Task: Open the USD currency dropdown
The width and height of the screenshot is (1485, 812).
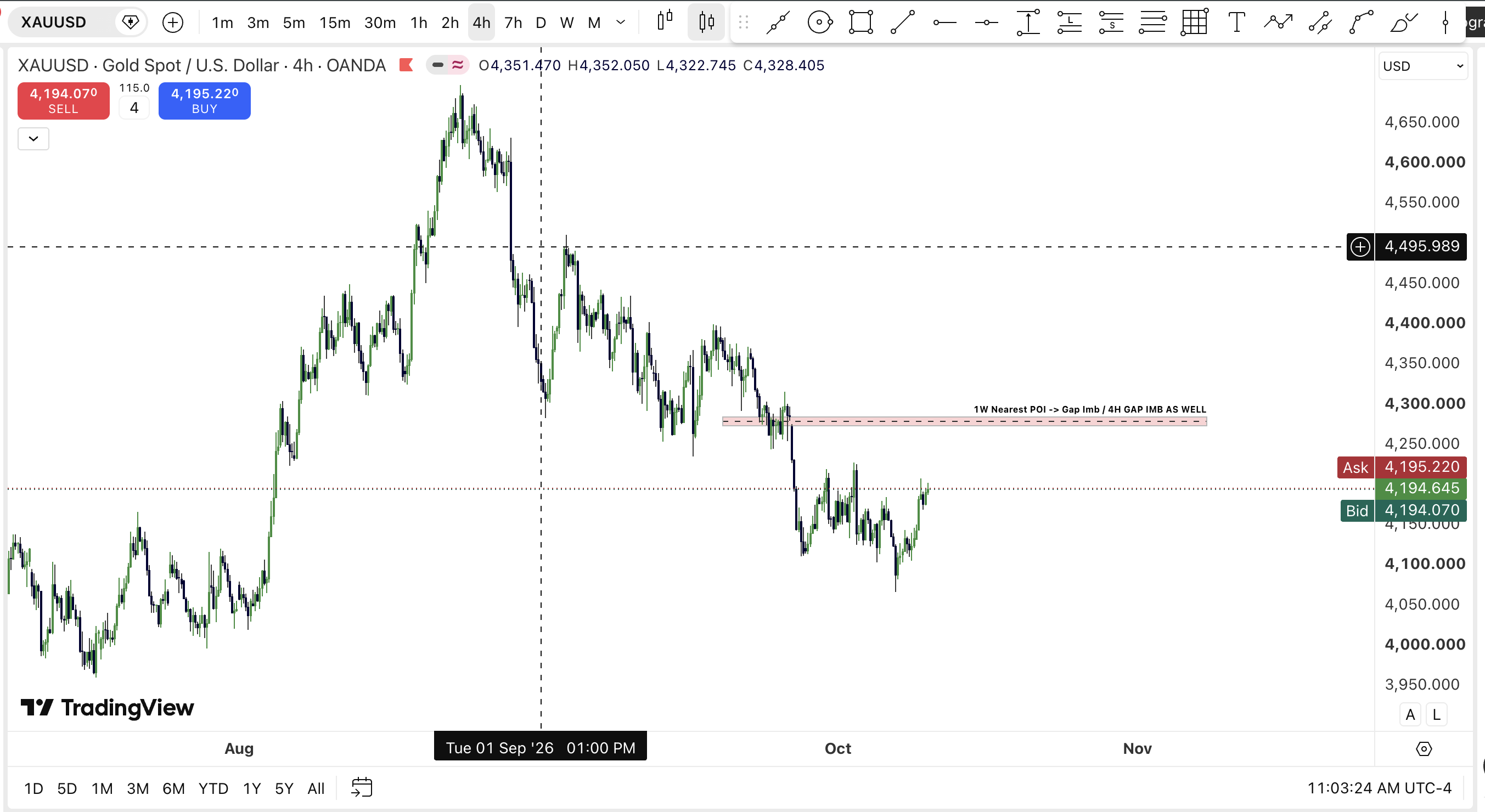Action: (1423, 66)
